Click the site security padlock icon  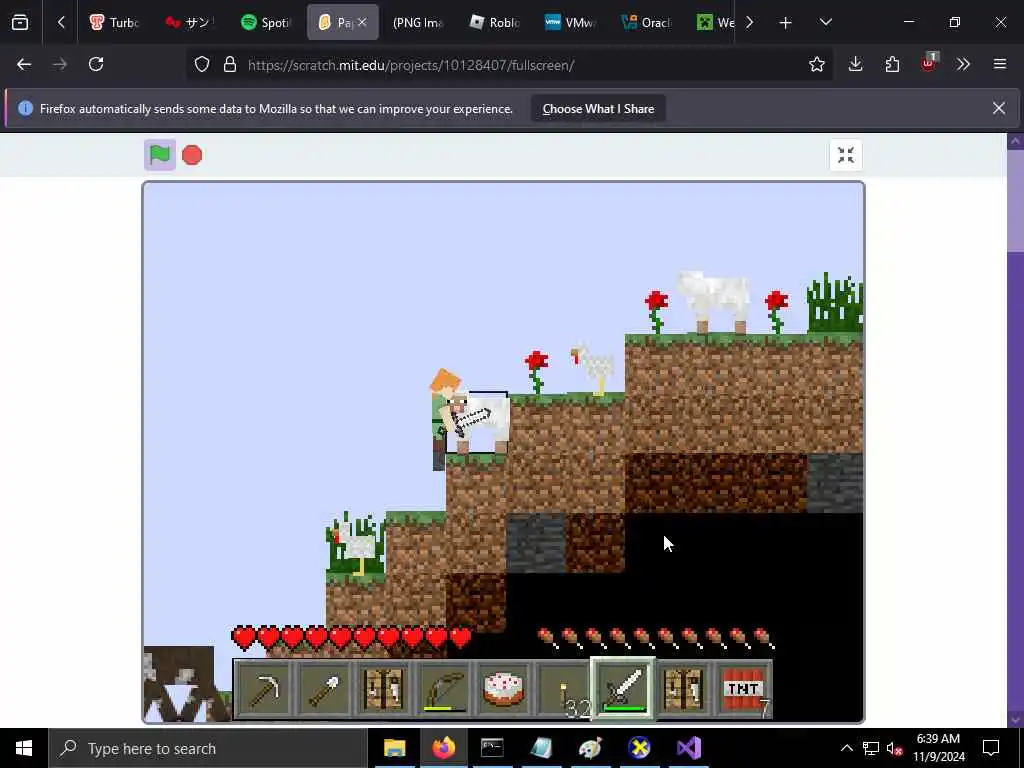[230, 65]
